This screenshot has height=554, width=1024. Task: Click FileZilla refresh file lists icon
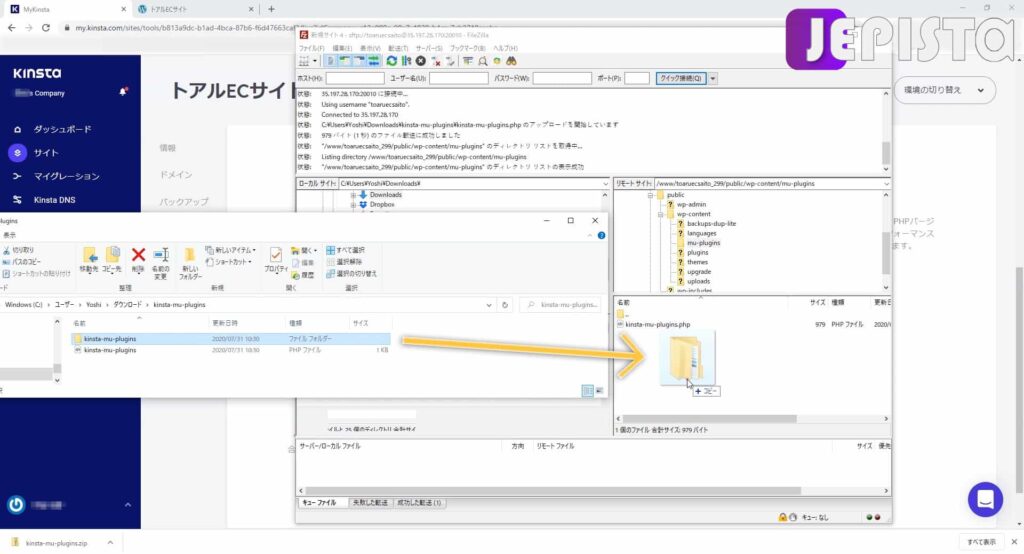click(392, 61)
